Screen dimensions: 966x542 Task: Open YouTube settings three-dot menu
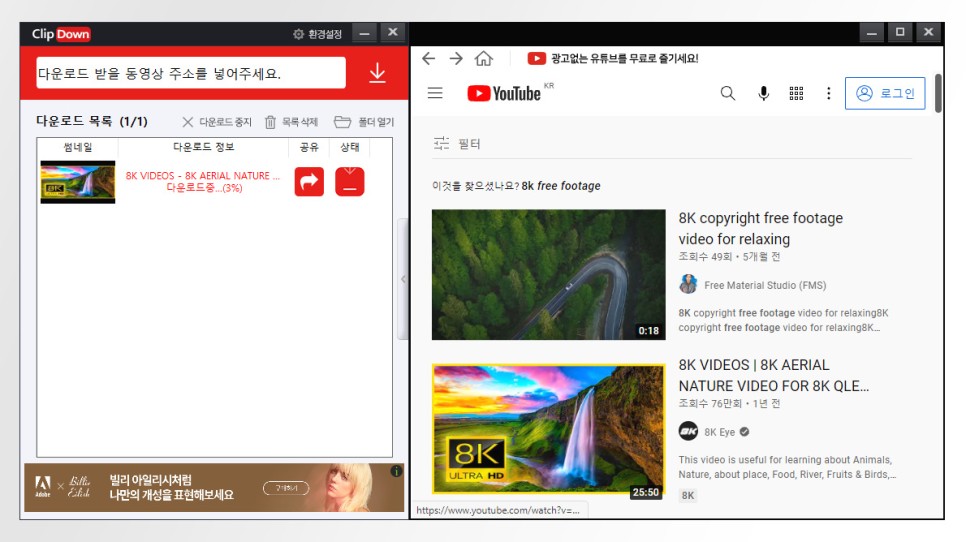(829, 93)
